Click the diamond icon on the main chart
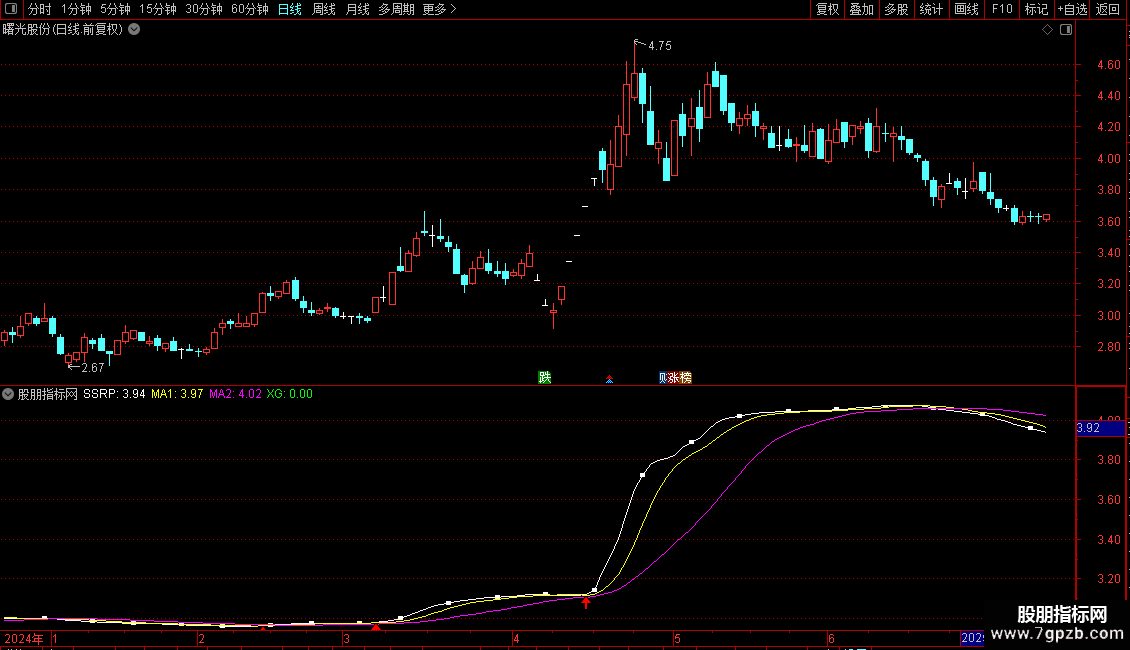The height and width of the screenshot is (650, 1130). click(1048, 30)
